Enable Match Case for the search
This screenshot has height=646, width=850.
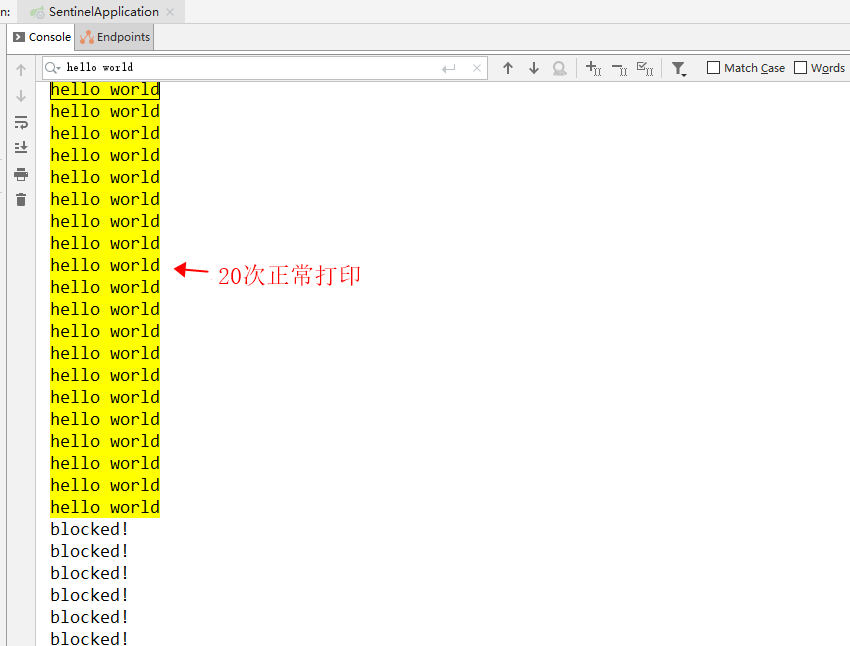712,67
